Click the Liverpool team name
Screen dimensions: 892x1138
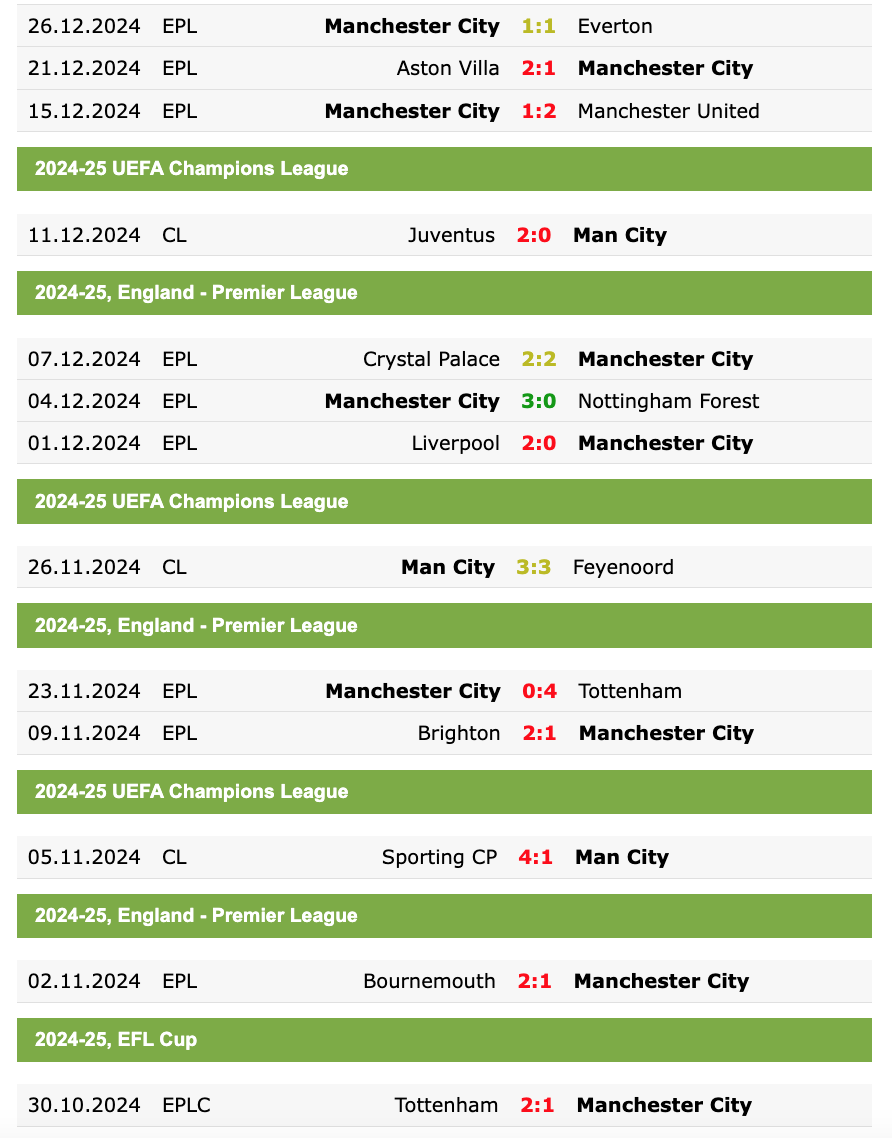pos(455,443)
